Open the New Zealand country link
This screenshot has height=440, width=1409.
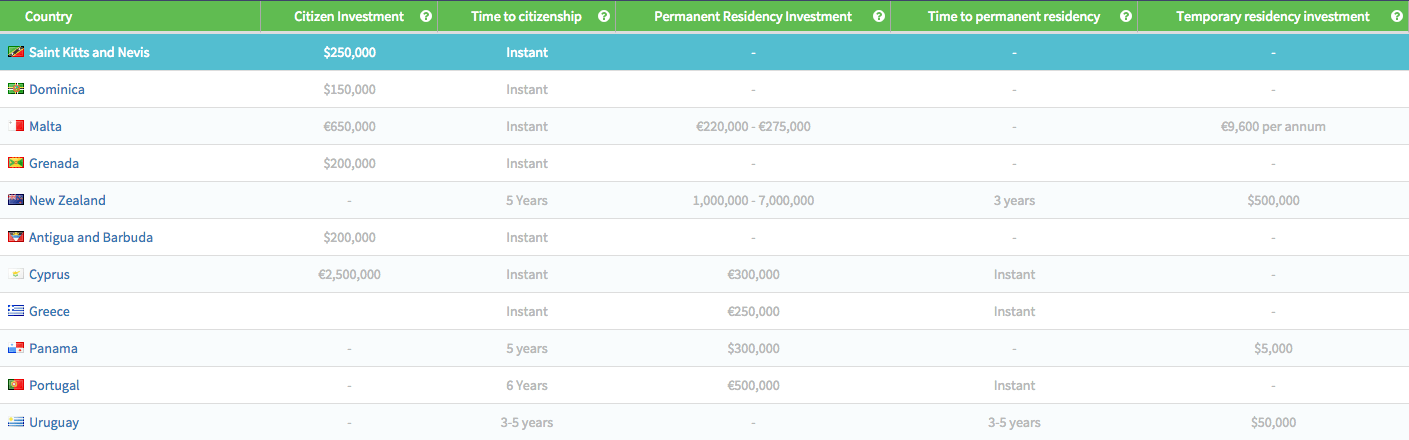click(67, 200)
